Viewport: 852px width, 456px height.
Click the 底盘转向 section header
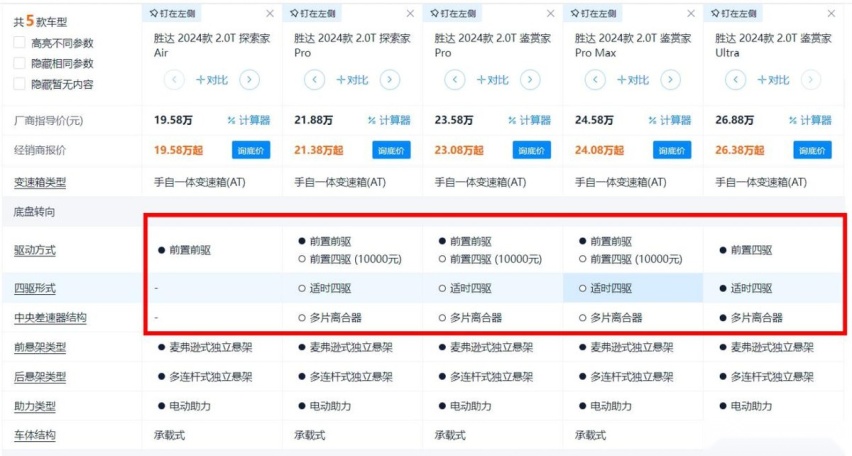pos(34,212)
